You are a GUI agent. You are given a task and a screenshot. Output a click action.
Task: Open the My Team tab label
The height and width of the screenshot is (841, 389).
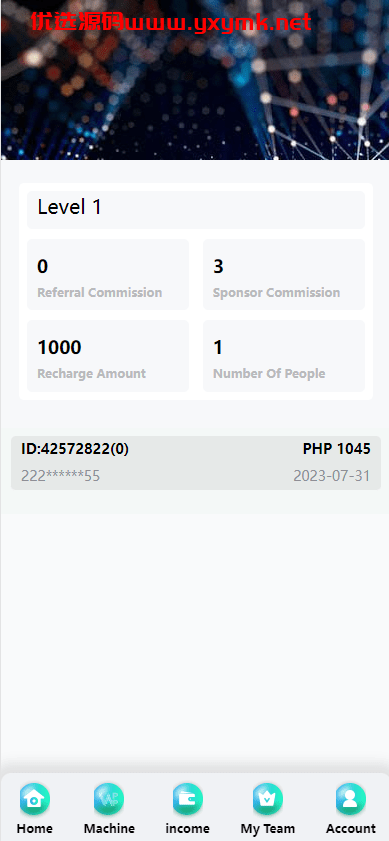(268, 828)
